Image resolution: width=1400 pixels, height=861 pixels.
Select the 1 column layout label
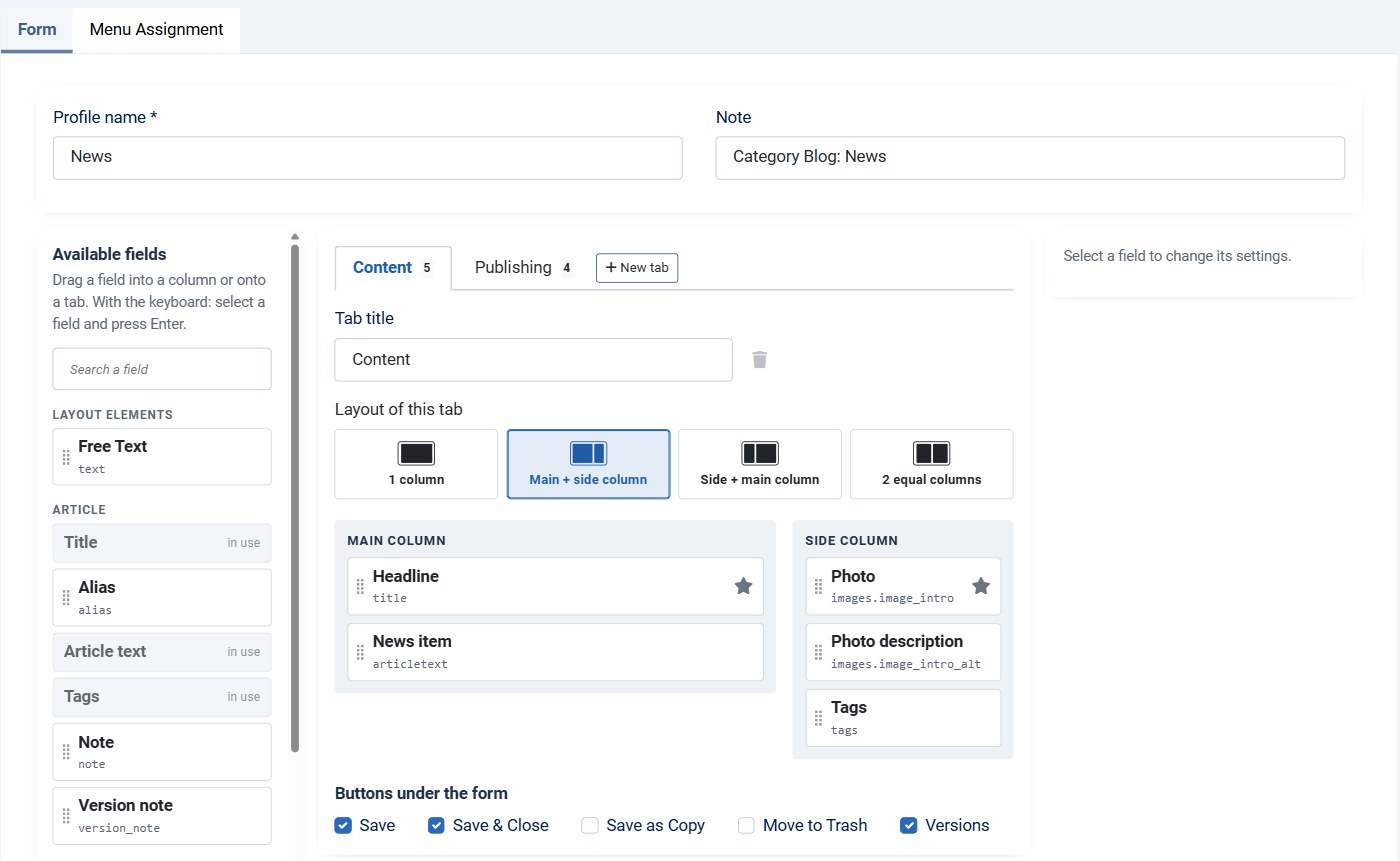[416, 480]
